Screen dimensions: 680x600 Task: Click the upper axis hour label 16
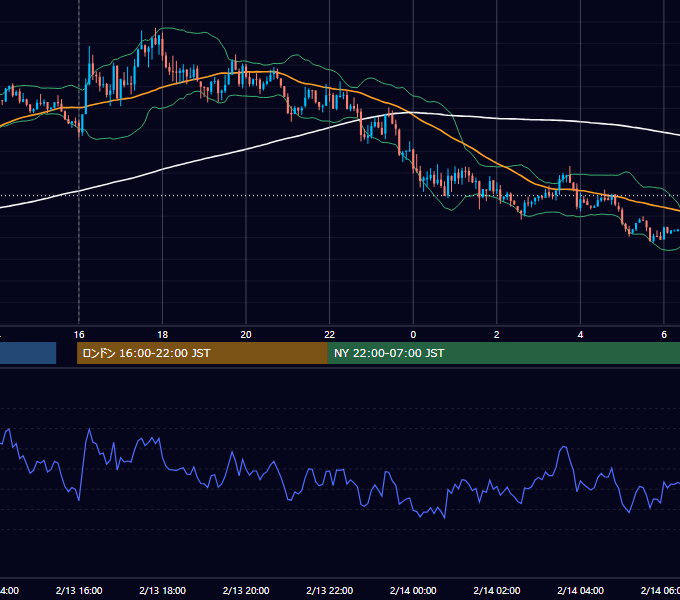coord(79,335)
